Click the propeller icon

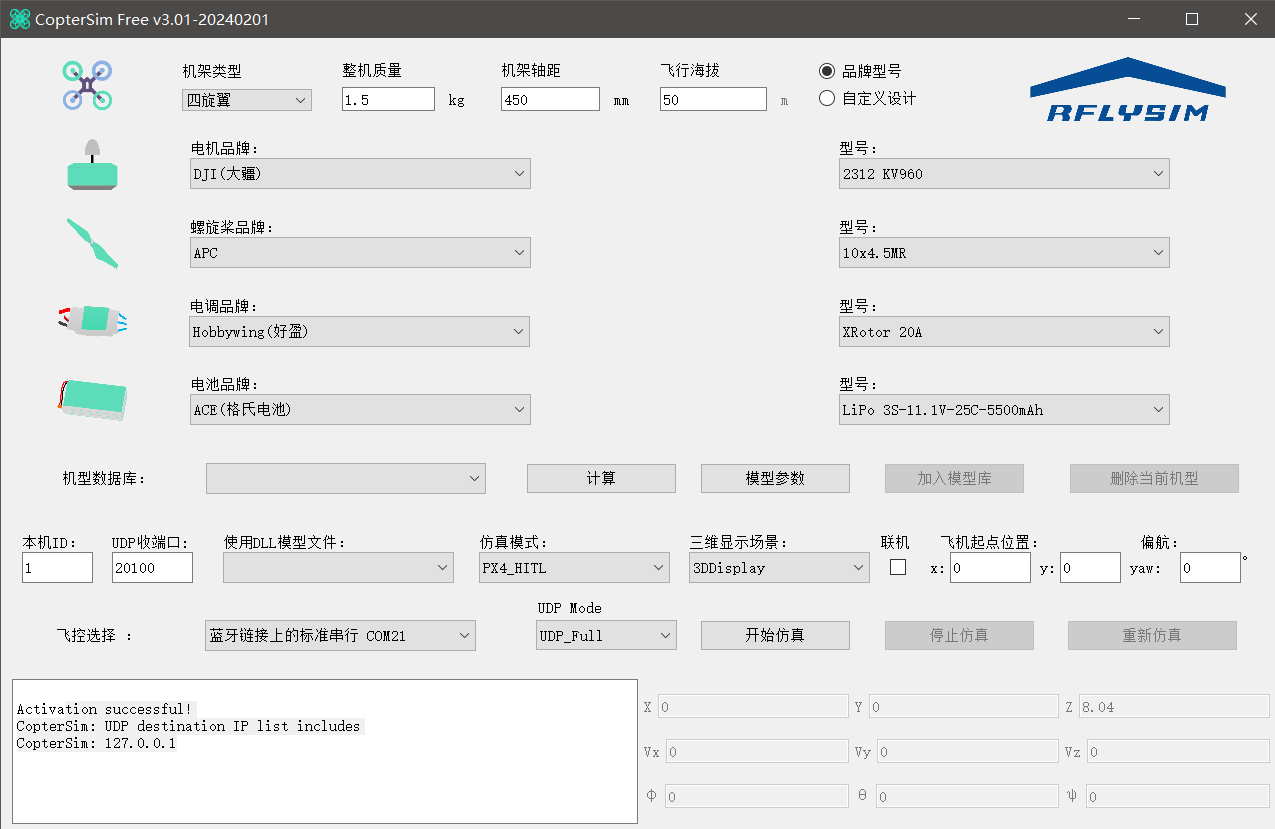[x=92, y=243]
